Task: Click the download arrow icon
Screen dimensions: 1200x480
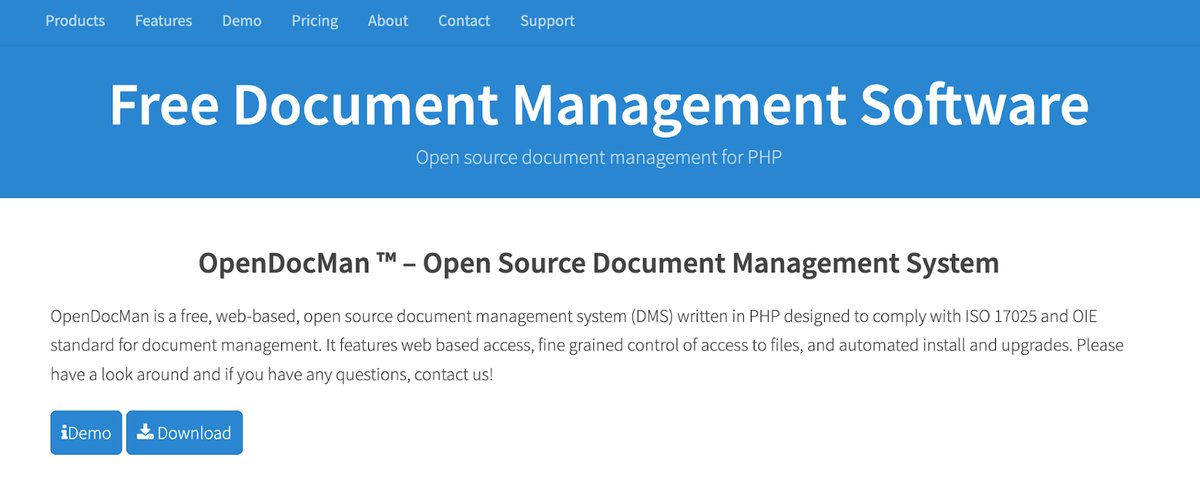Action: click(145, 432)
